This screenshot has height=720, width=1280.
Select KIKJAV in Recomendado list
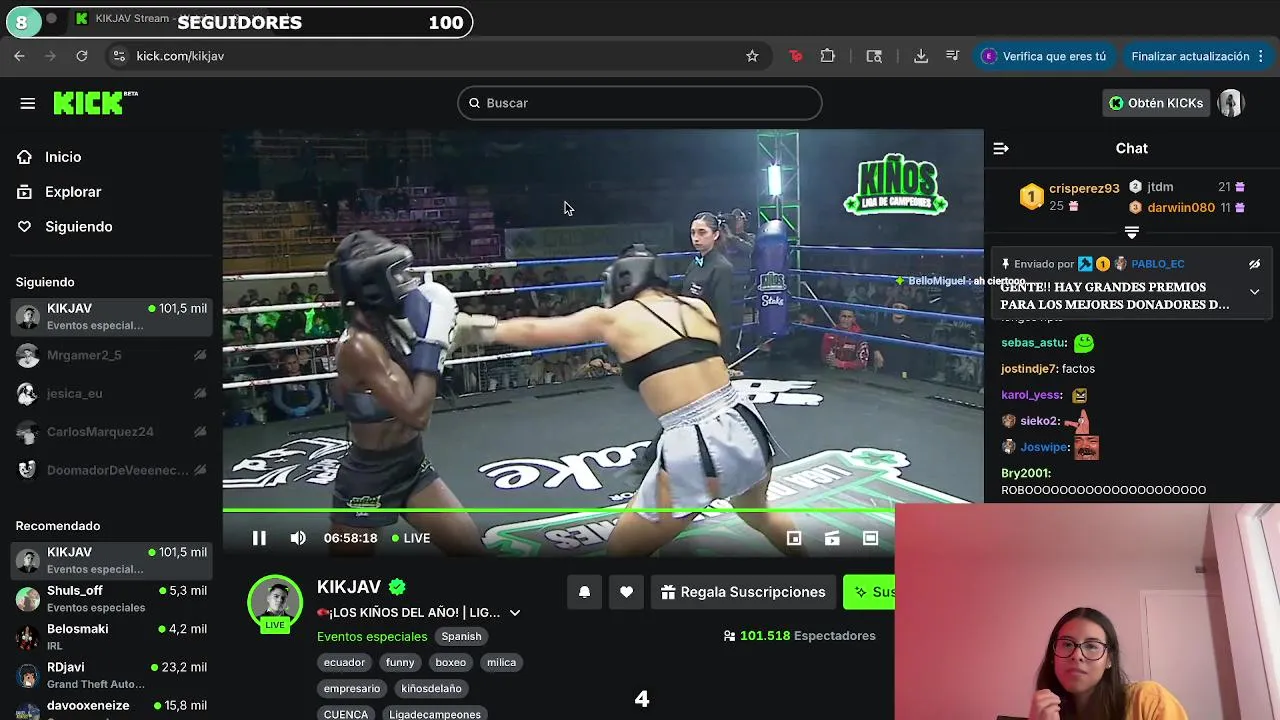111,560
